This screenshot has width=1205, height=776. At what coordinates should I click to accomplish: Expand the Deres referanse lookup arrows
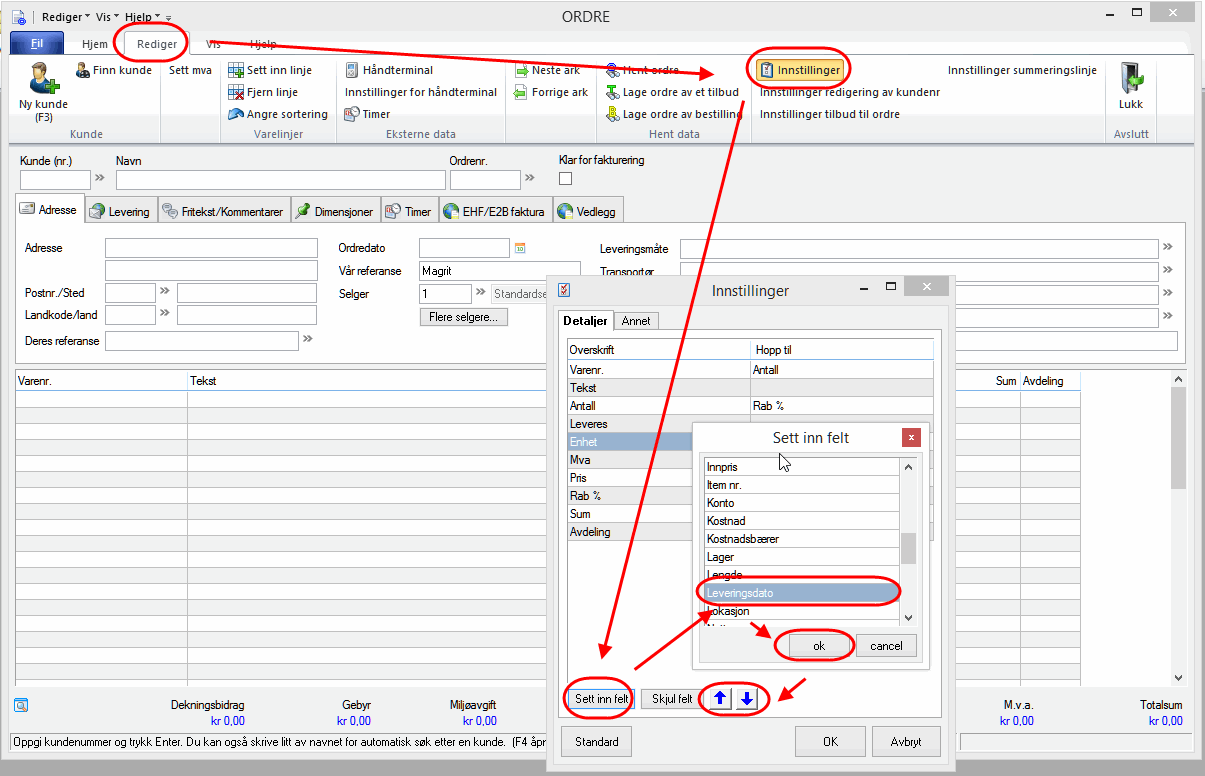(x=308, y=340)
